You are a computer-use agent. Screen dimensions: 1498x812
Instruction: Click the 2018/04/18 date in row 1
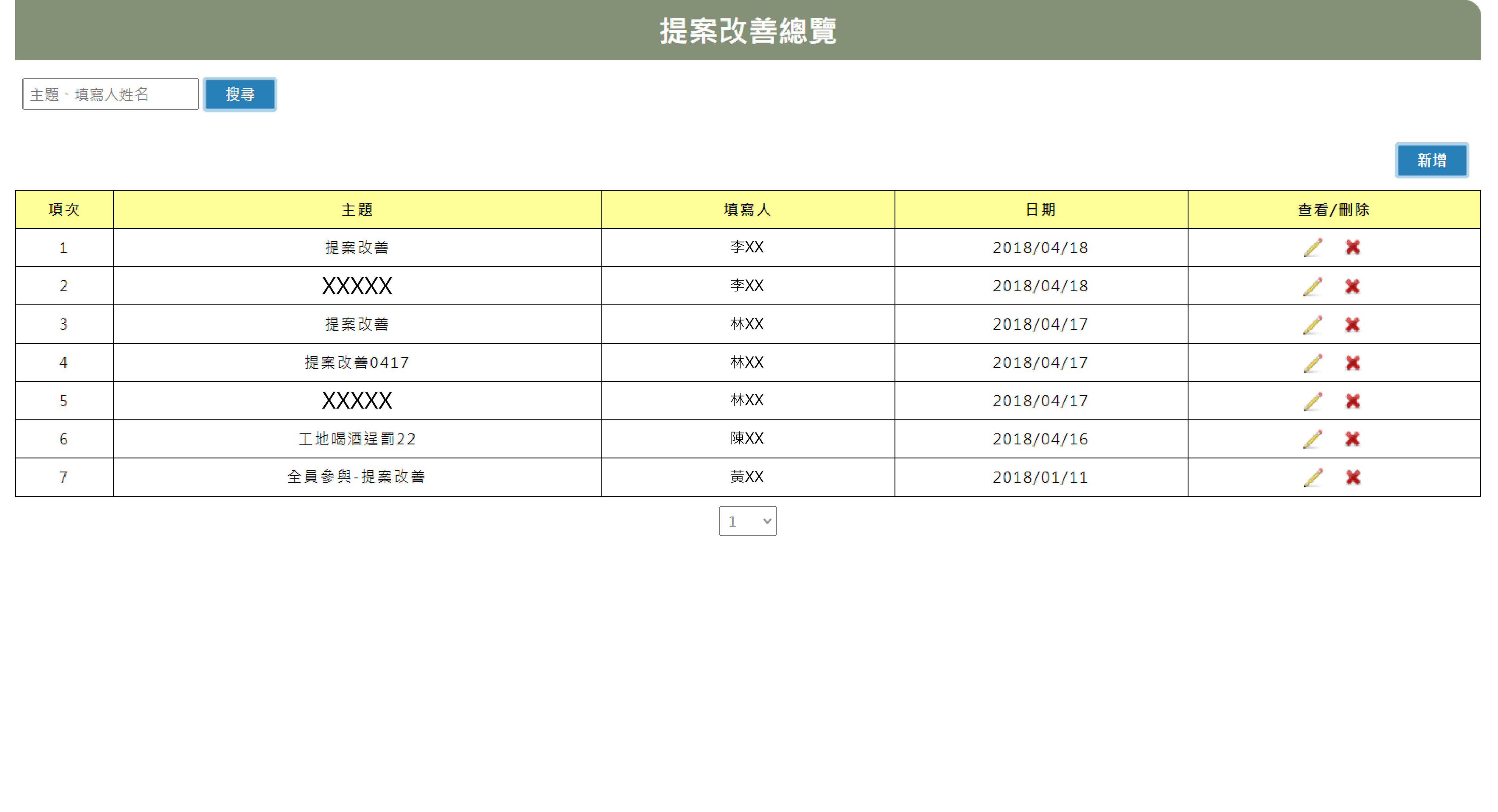point(1040,248)
